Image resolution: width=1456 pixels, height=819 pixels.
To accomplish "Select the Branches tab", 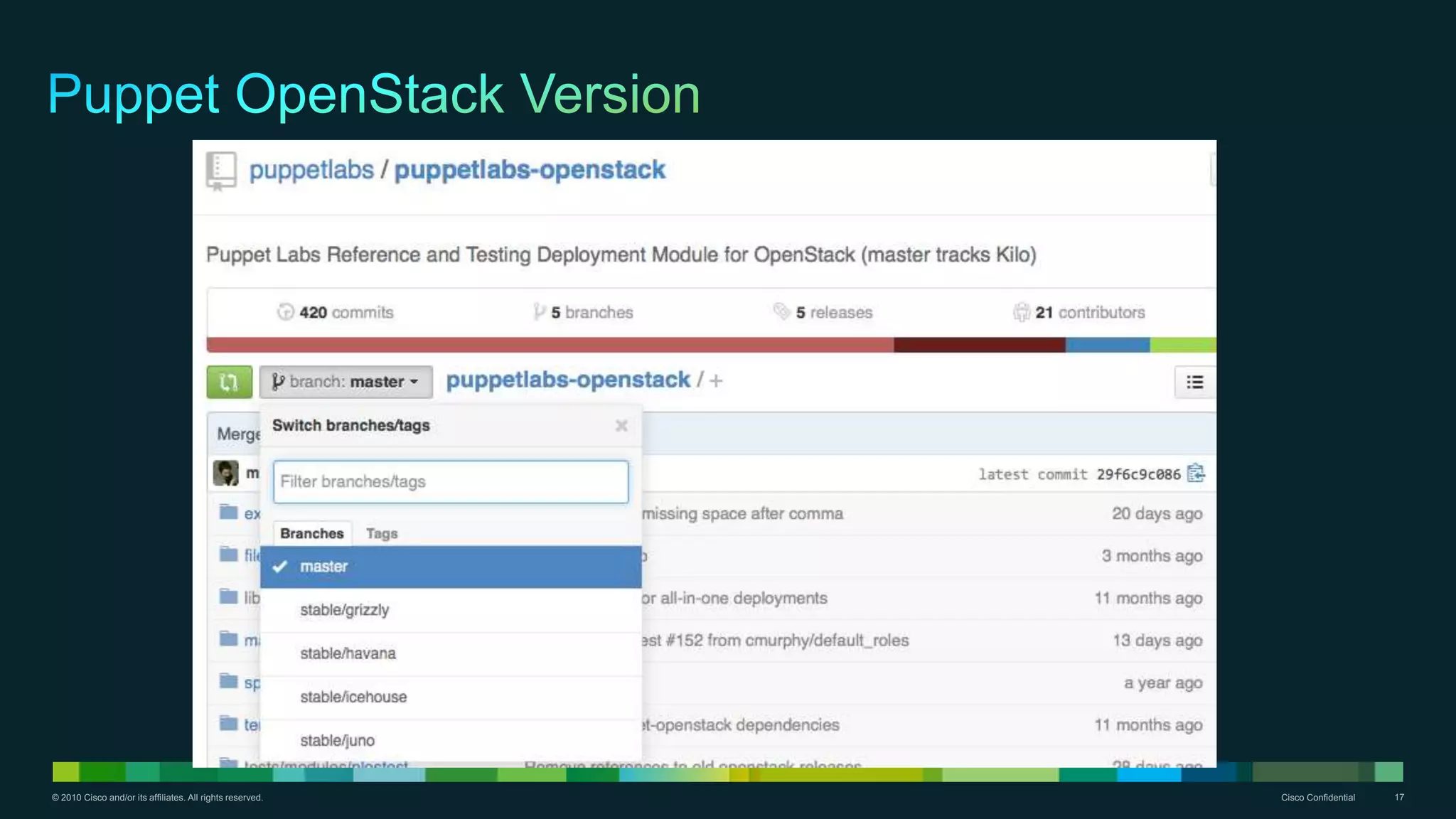I will point(311,533).
